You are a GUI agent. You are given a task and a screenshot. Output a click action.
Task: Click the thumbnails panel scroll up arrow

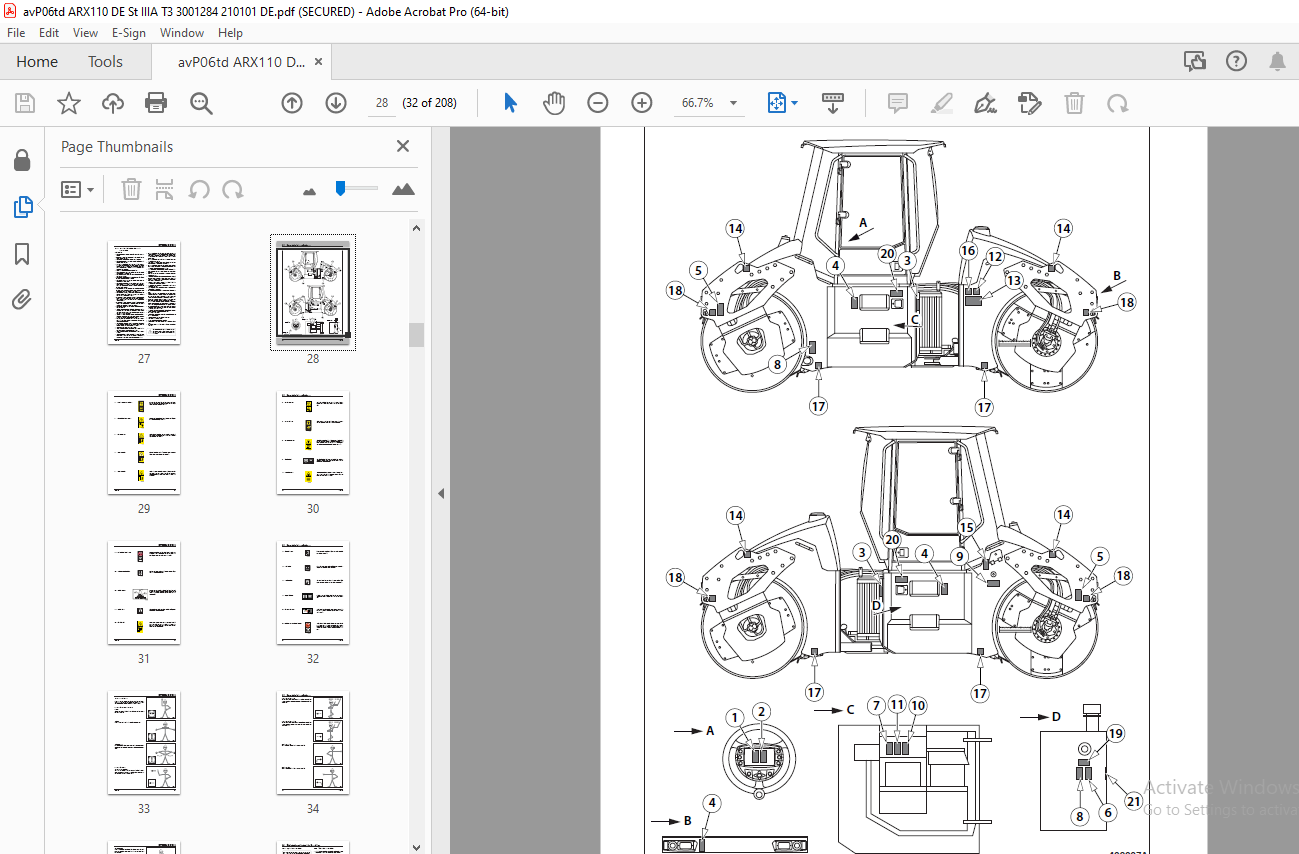click(416, 228)
